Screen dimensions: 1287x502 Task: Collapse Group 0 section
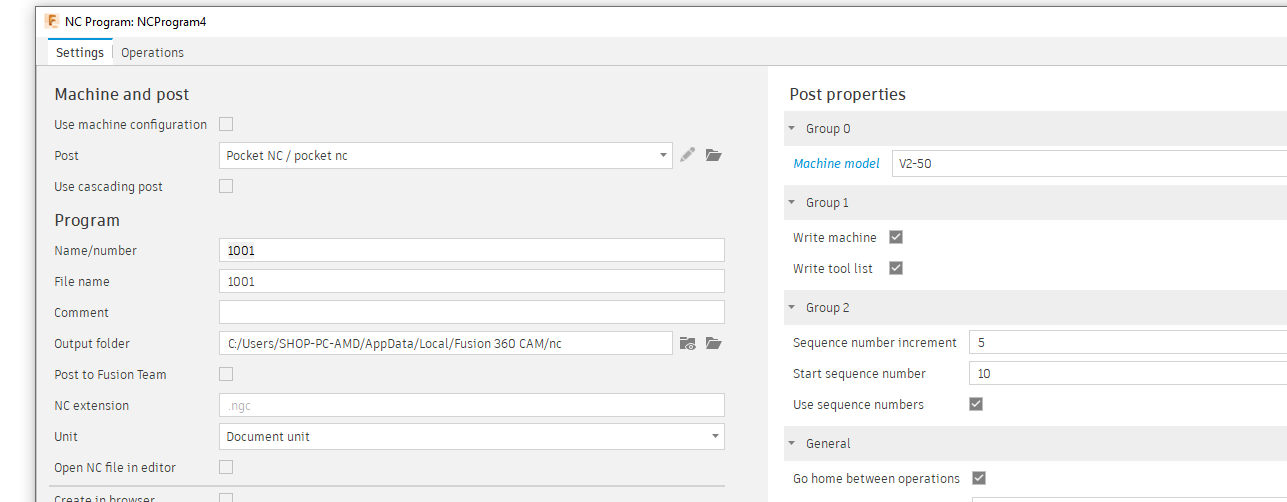click(792, 128)
